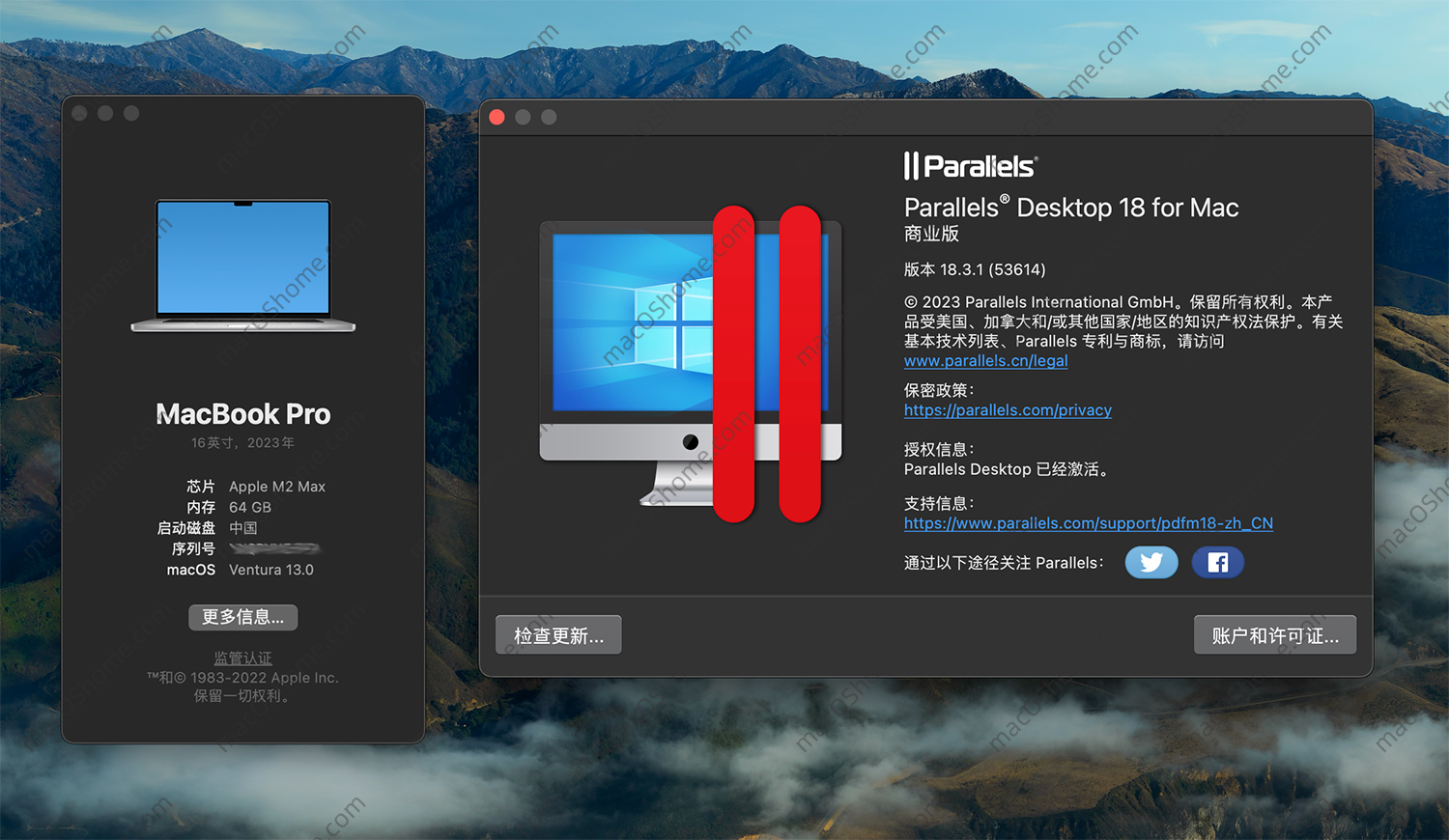Click the 商业版 edition text
This screenshot has height=840, width=1449.
[932, 234]
